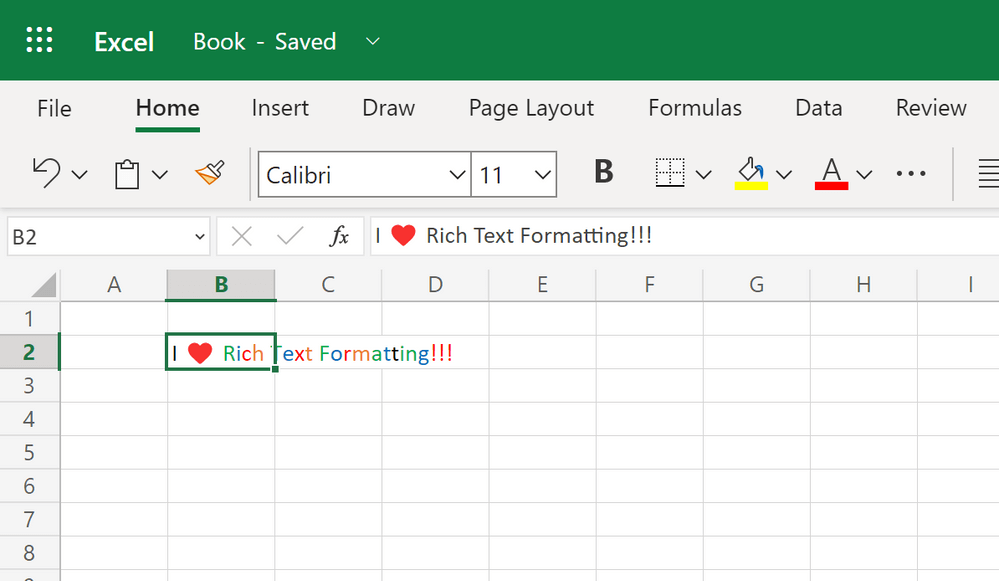This screenshot has height=581, width=999.
Task: Select row 6 header
Action: [x=29, y=486]
